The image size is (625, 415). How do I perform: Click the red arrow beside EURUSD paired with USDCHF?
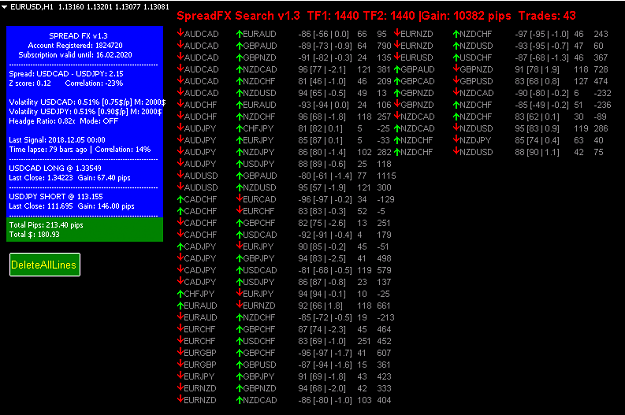[x=397, y=57]
